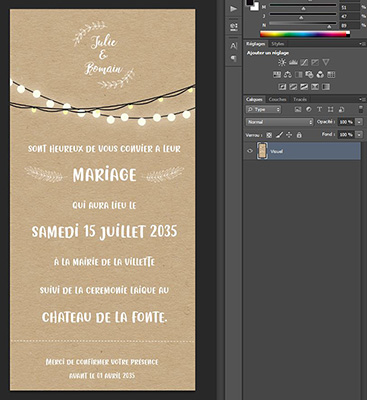This screenshot has height=400, width=367.
Task: Open the Paragraph panel icon
Action: [234, 59]
